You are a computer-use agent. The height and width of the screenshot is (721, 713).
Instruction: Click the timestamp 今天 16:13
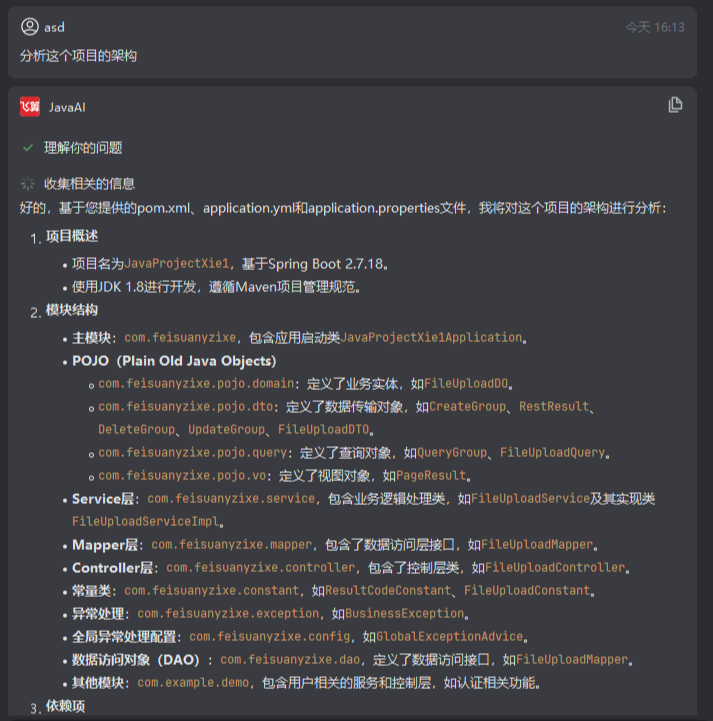[x=655, y=28]
